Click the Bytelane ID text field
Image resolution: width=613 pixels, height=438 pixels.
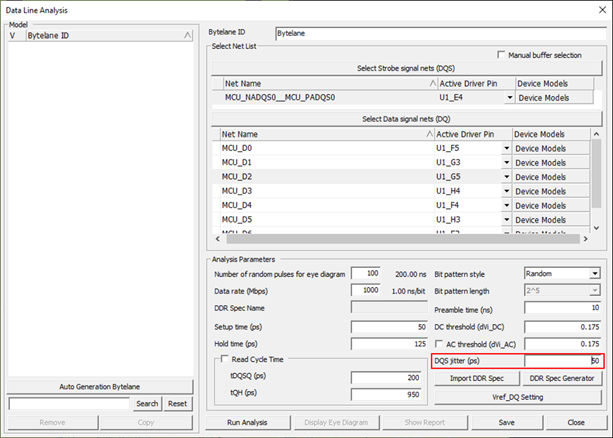tap(438, 33)
